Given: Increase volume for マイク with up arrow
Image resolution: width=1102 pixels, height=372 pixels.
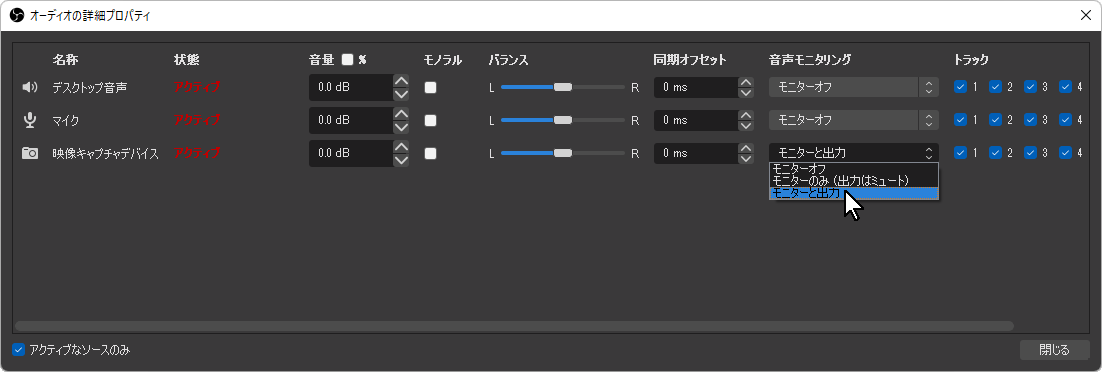Looking at the screenshot, I should click(x=401, y=114).
